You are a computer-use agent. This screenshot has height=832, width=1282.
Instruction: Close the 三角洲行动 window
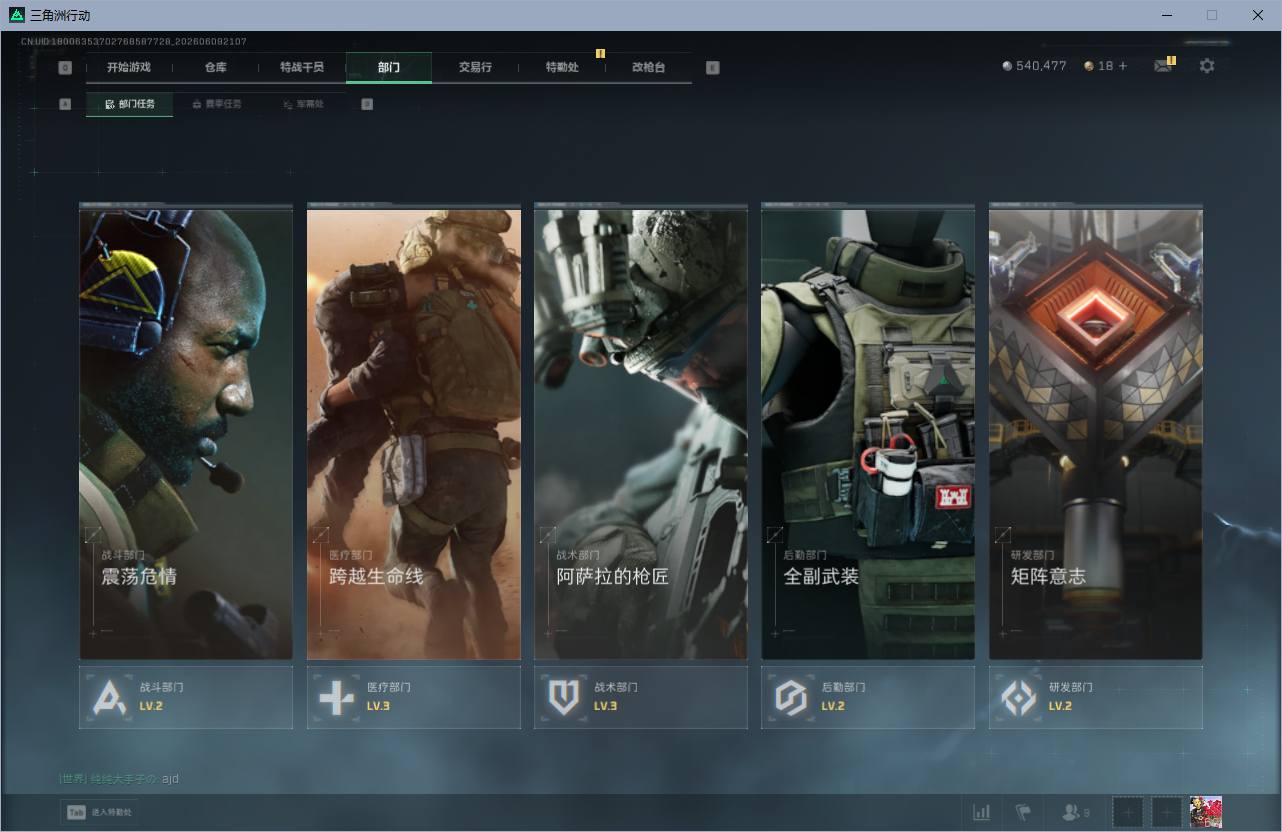pyautogui.click(x=1258, y=15)
